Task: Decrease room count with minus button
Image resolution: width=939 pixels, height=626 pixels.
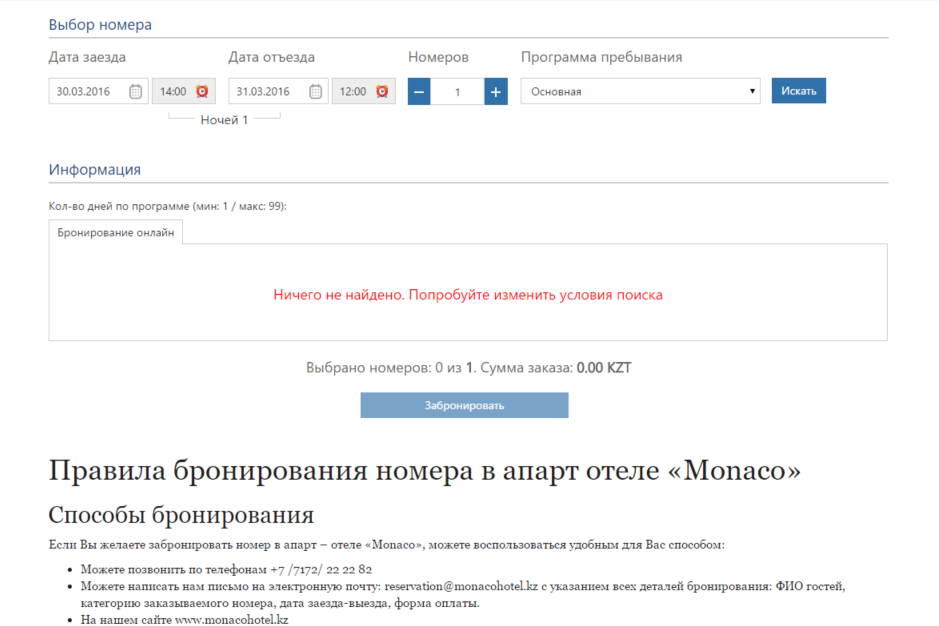Action: click(420, 92)
